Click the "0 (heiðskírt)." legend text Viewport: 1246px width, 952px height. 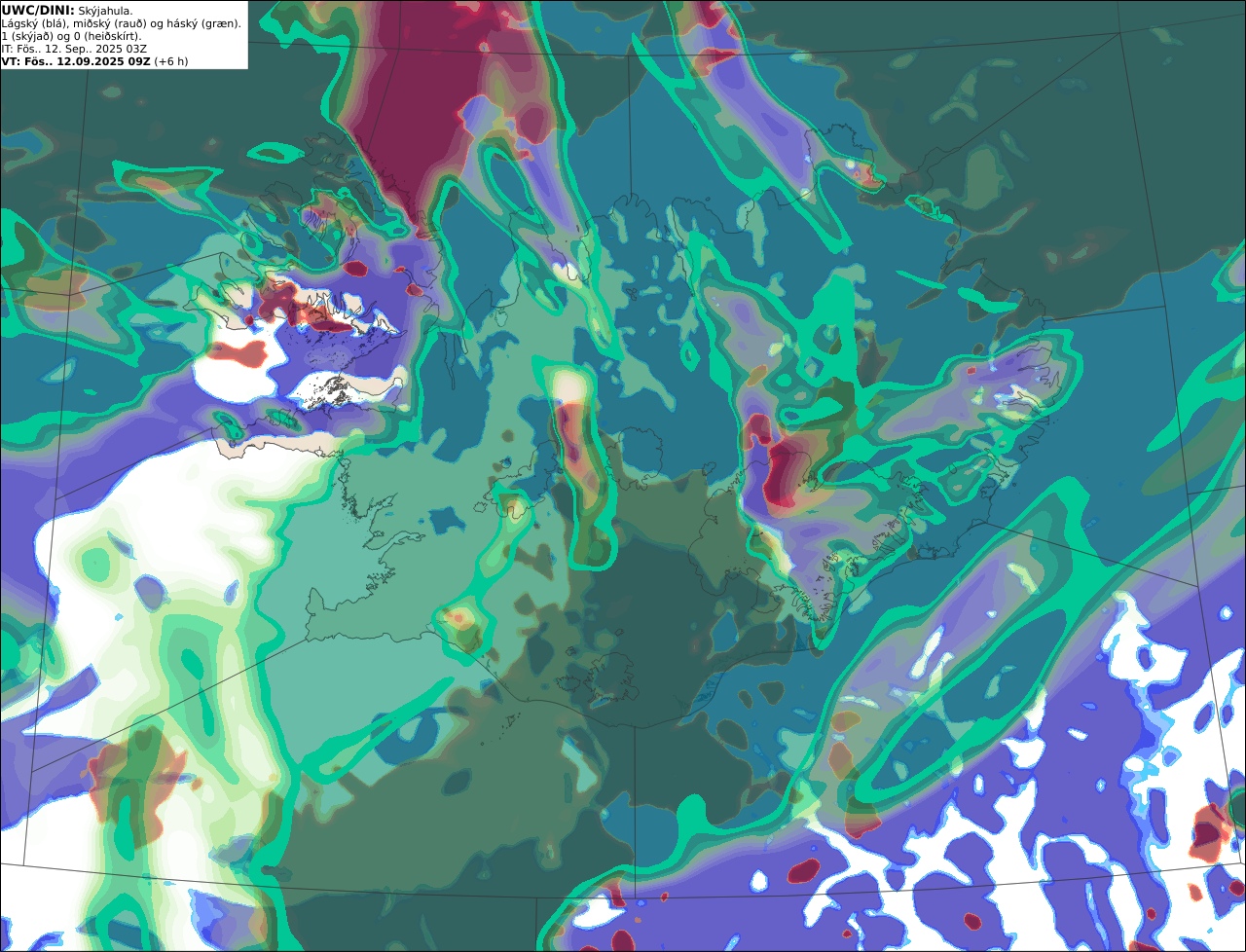point(108,36)
